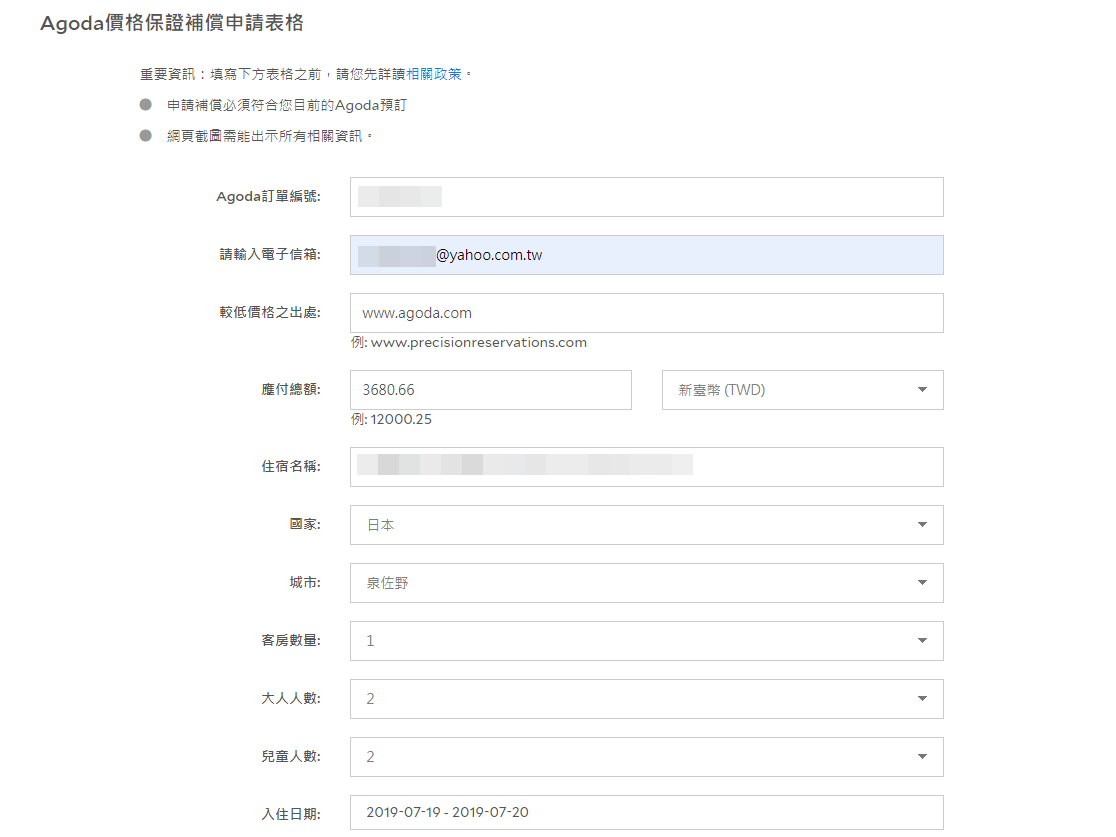Open the 國家 dropdown showing 日本

[x=646, y=525]
